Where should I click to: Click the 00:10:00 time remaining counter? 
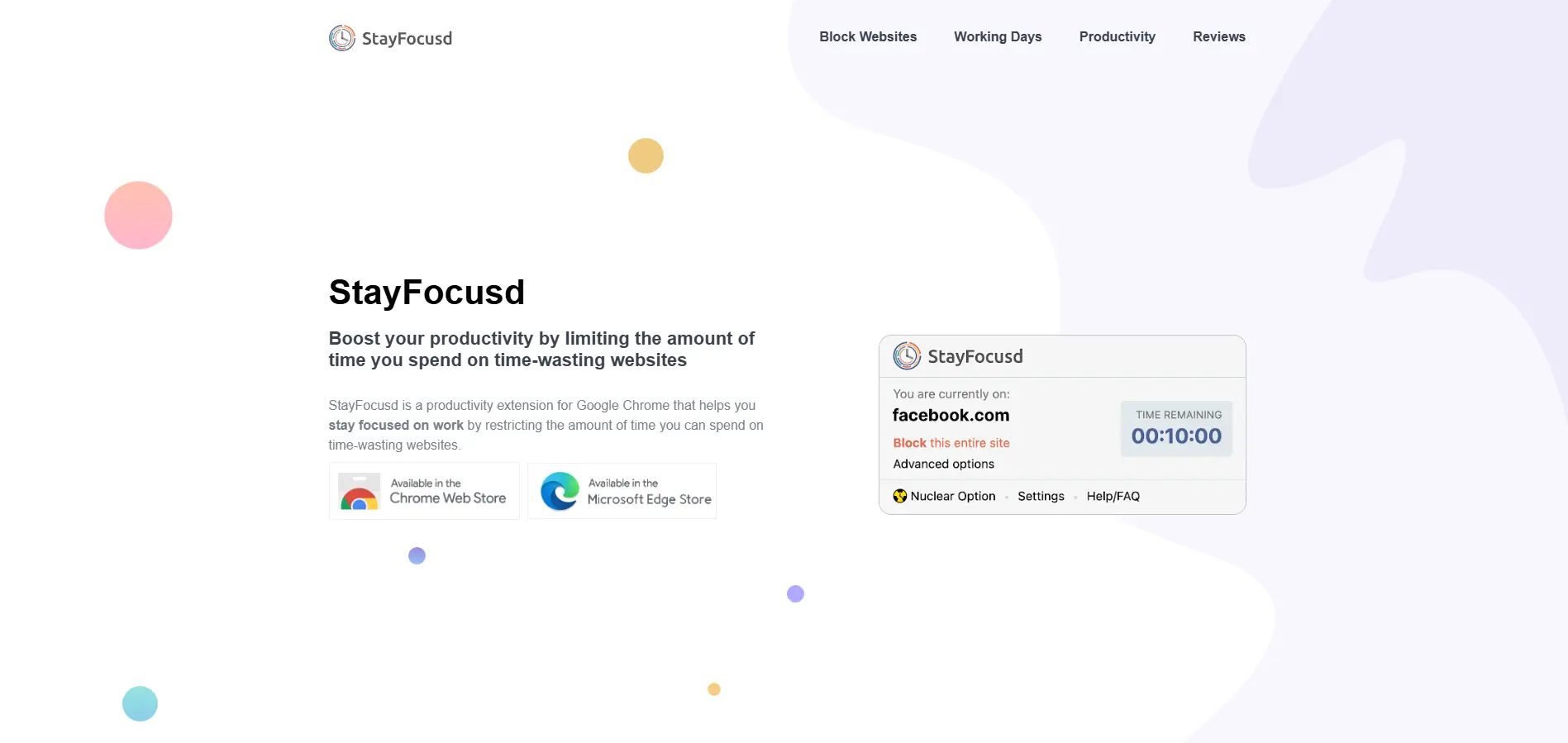[x=1176, y=436]
